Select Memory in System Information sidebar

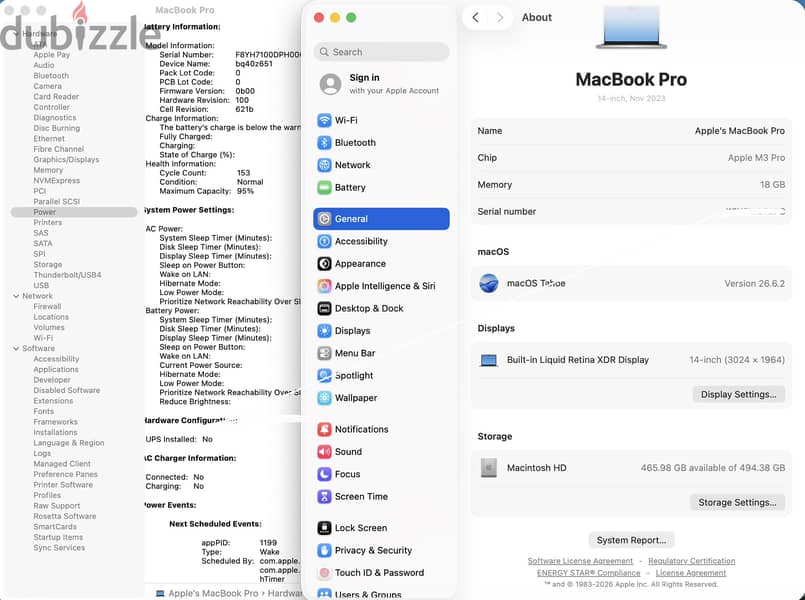click(x=48, y=170)
